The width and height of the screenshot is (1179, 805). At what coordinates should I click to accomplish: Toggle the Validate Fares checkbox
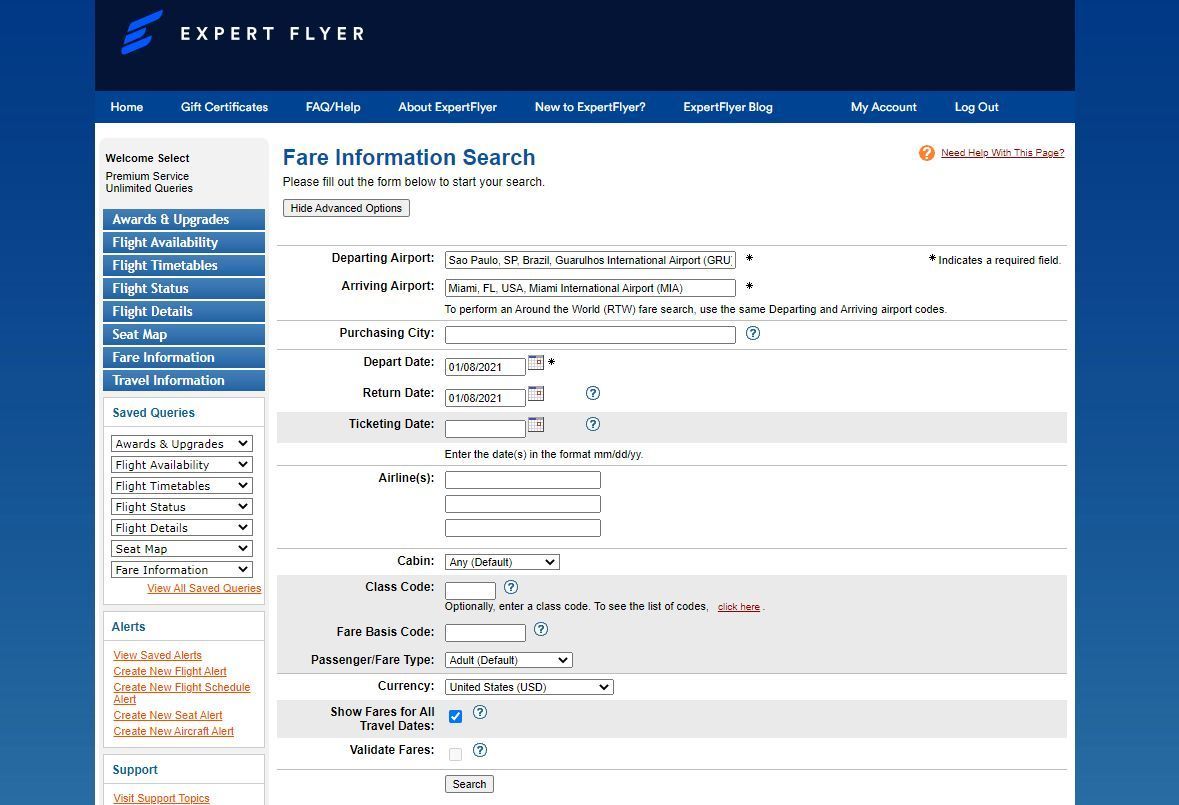tap(455, 754)
